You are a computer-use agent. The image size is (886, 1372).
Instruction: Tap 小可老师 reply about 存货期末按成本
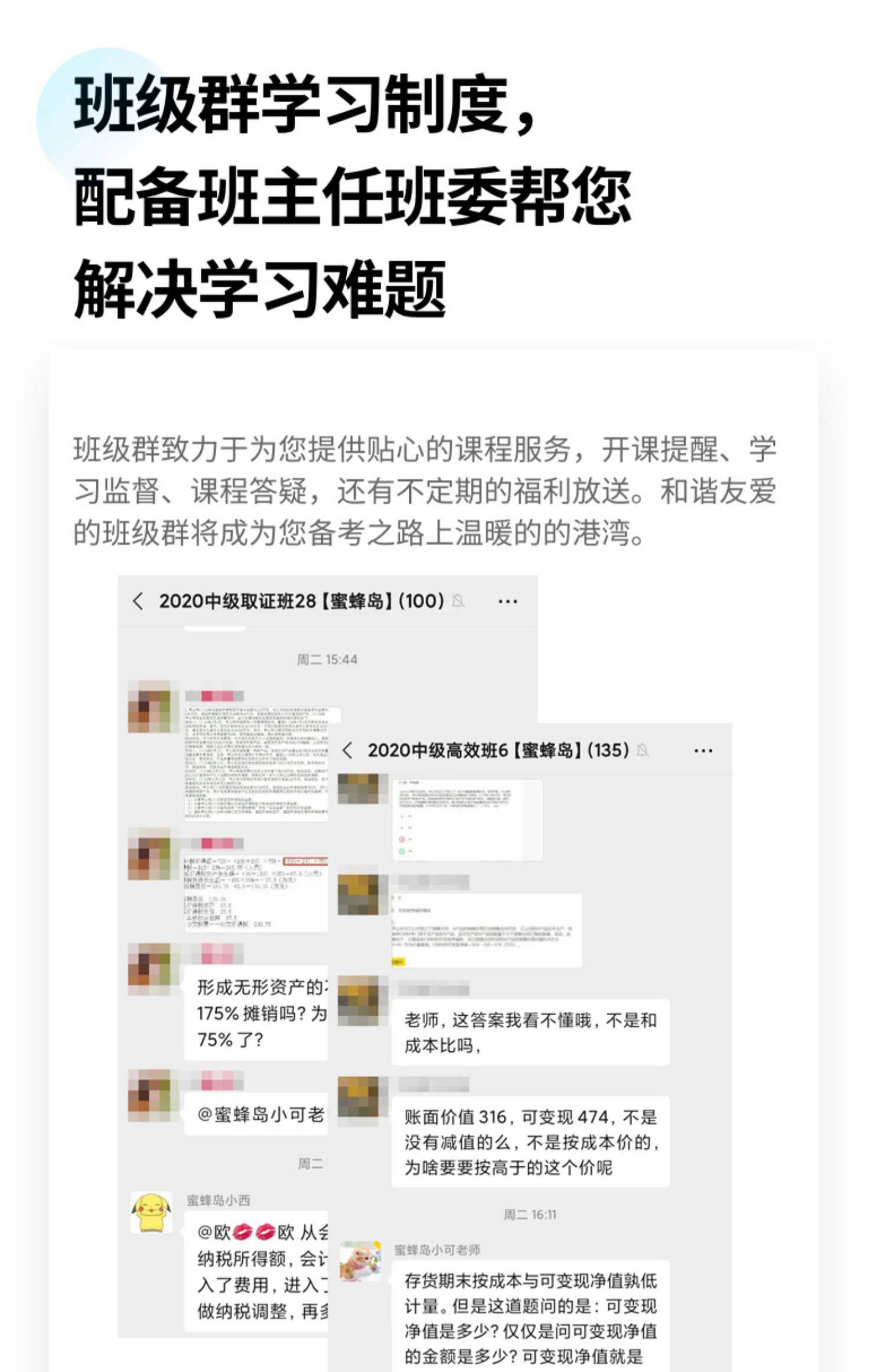coord(530,1316)
